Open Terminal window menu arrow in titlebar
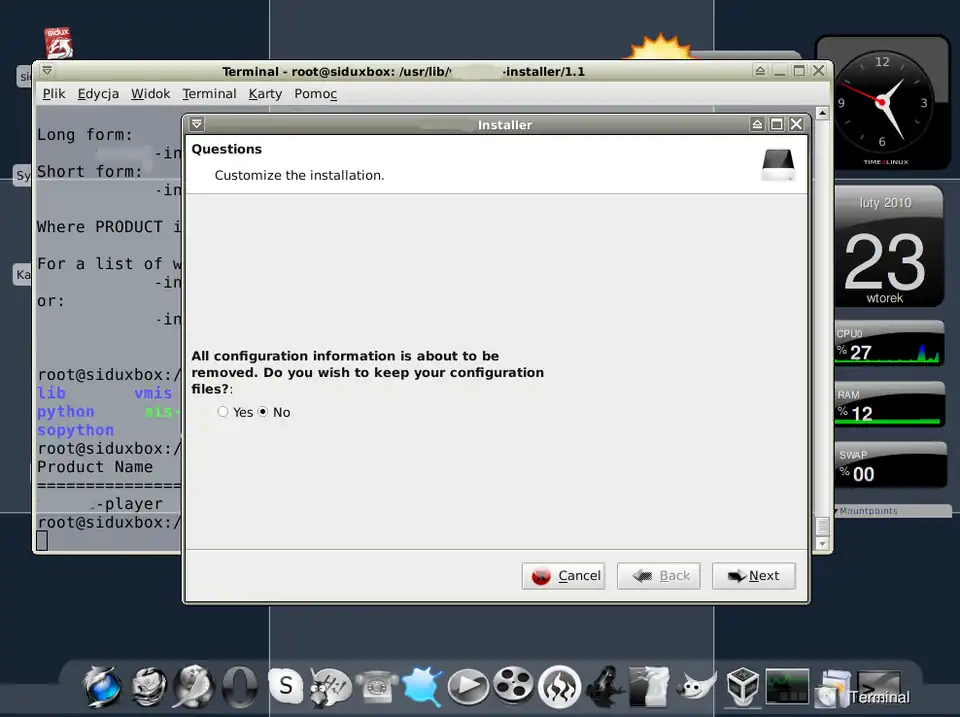Image resolution: width=960 pixels, height=717 pixels. (47, 71)
